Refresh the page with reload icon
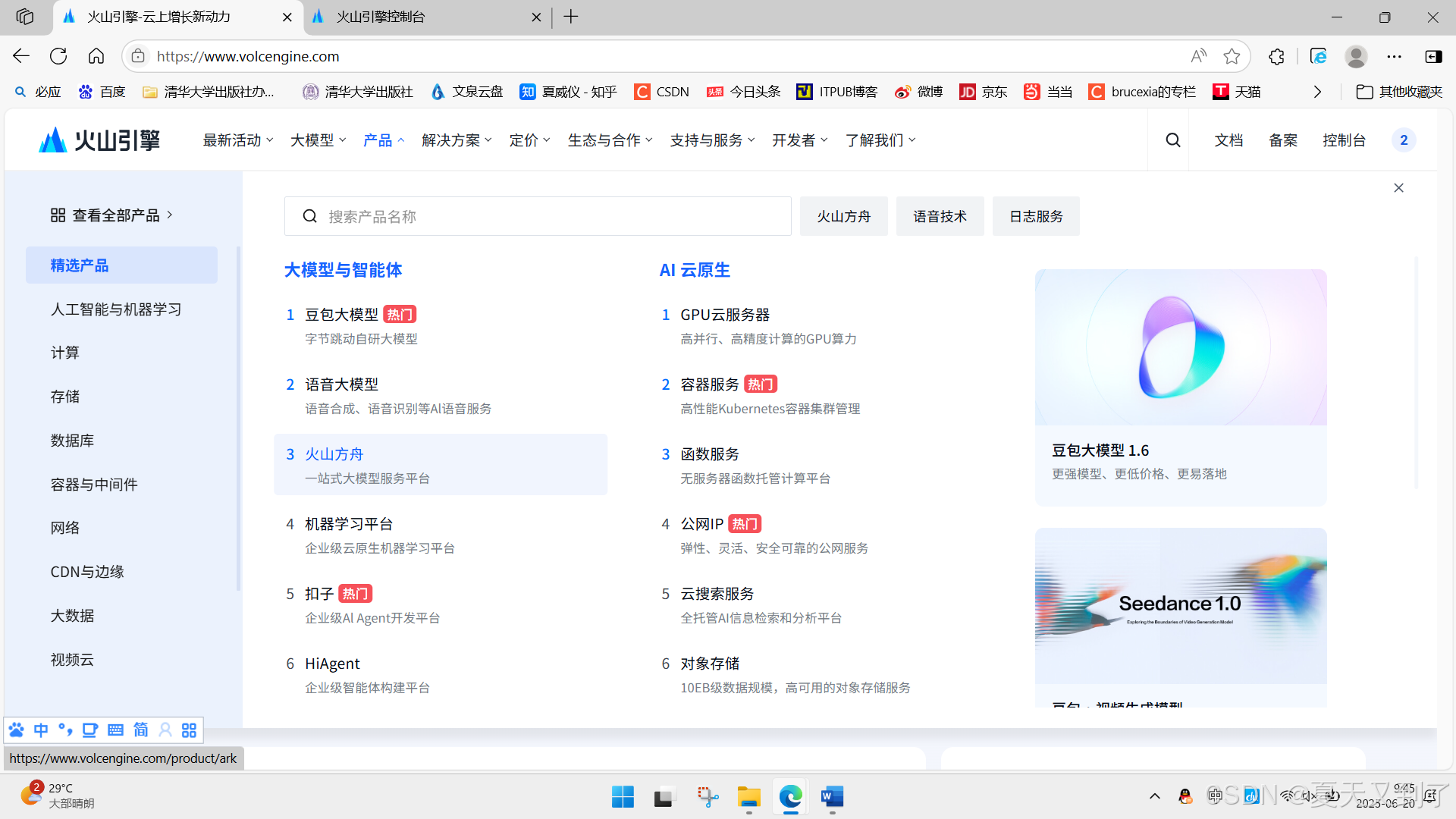1456x819 pixels. pos(58,56)
